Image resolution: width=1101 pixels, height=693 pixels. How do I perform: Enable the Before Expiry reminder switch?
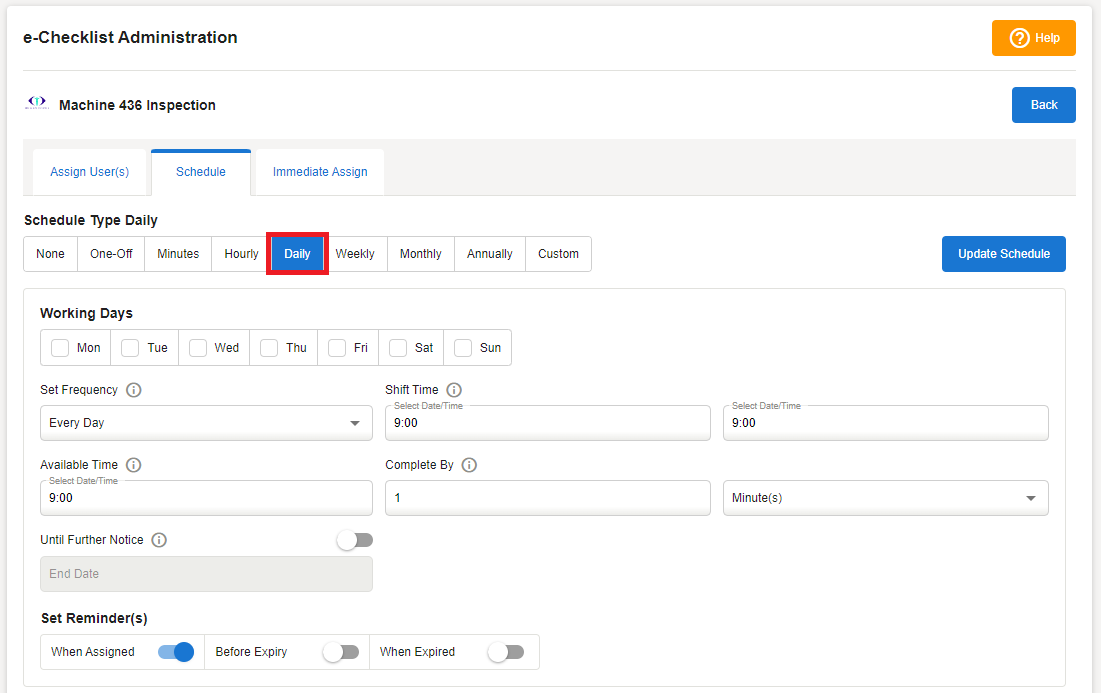point(340,652)
